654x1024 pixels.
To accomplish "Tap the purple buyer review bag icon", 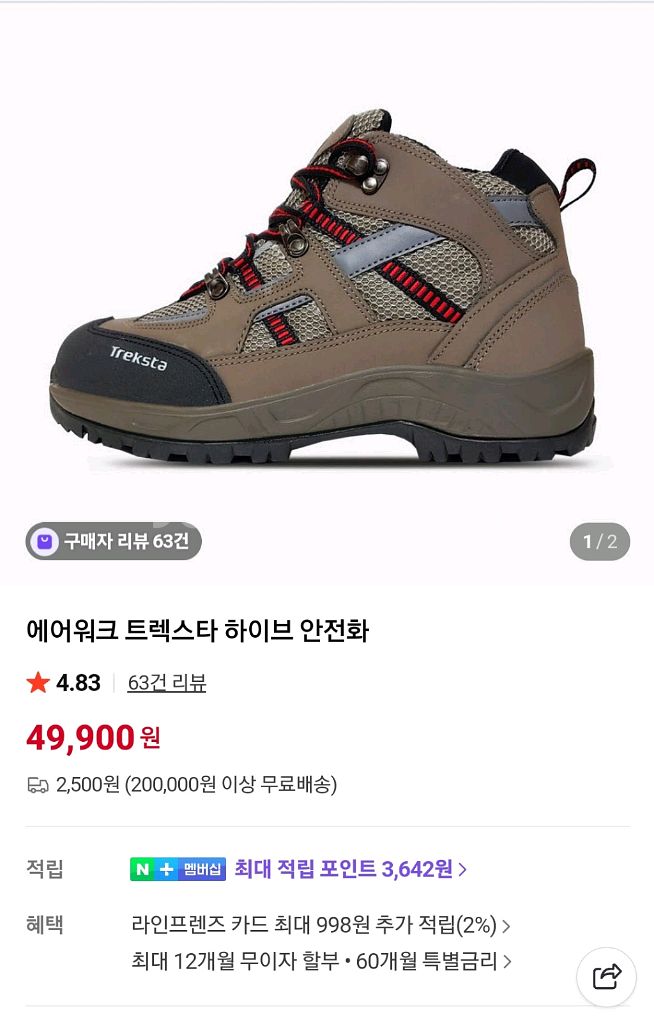I will click(44, 541).
